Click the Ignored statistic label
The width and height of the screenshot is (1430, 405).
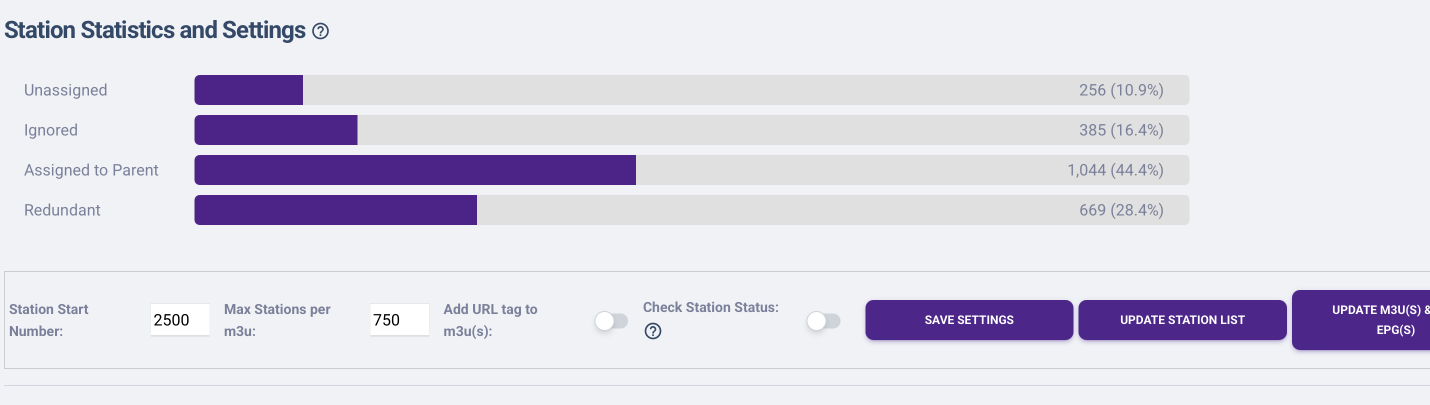click(51, 130)
